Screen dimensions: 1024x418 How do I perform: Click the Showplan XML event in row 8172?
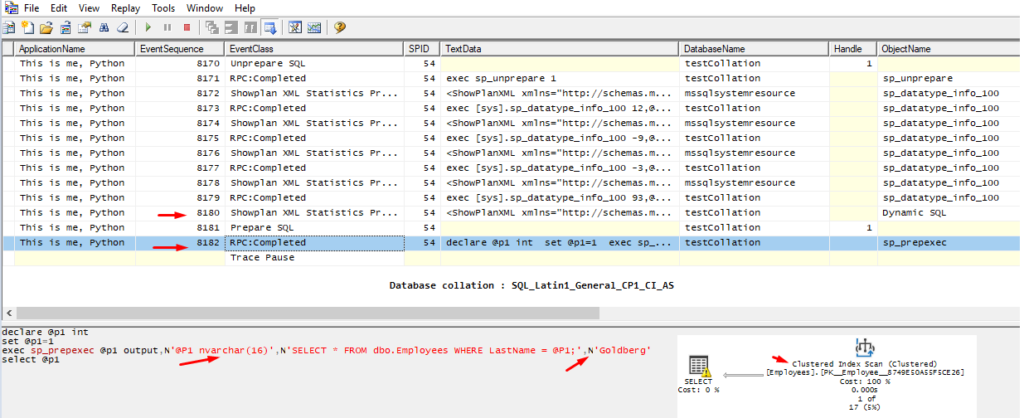click(314, 93)
